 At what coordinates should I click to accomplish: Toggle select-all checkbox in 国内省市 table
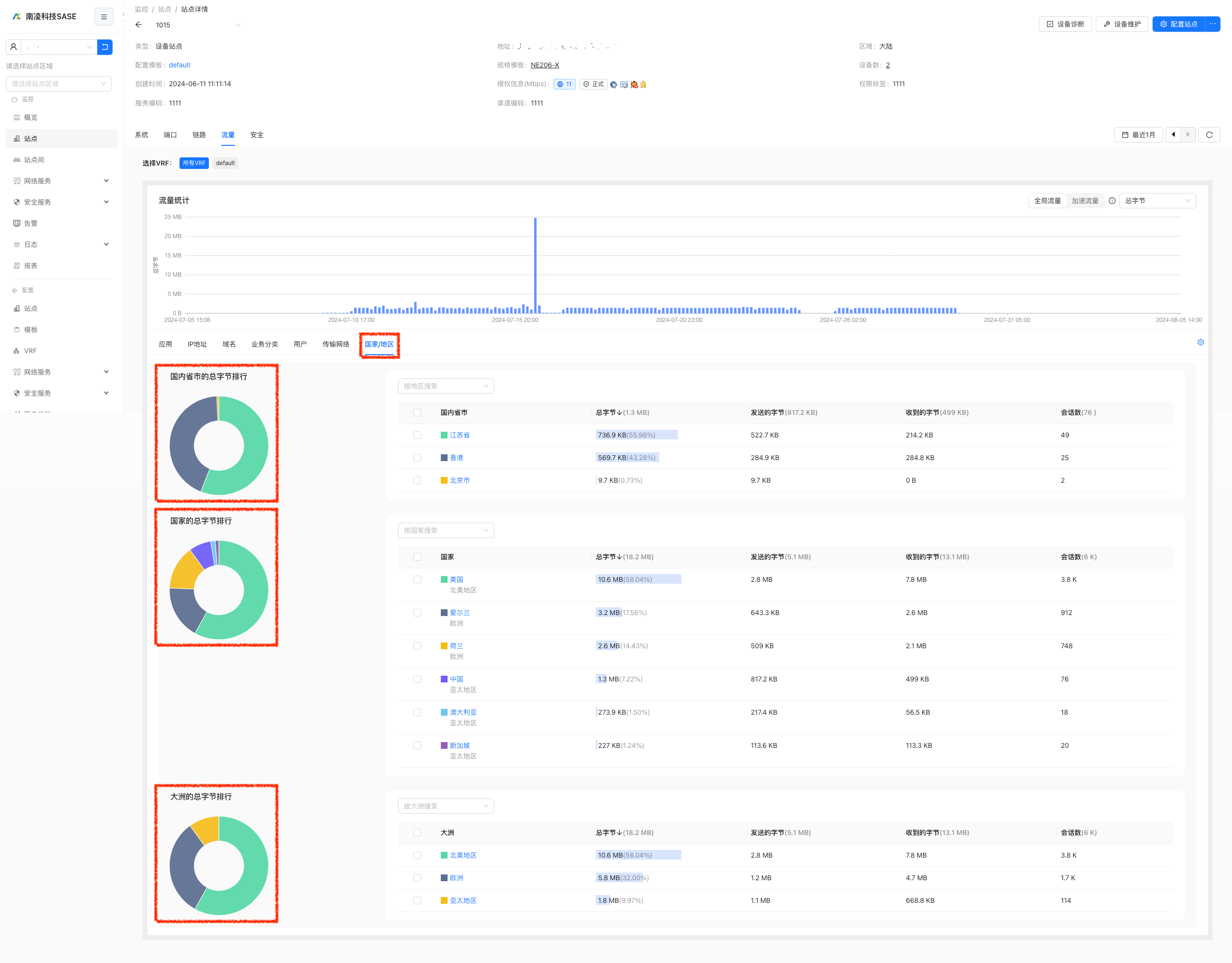(417, 412)
